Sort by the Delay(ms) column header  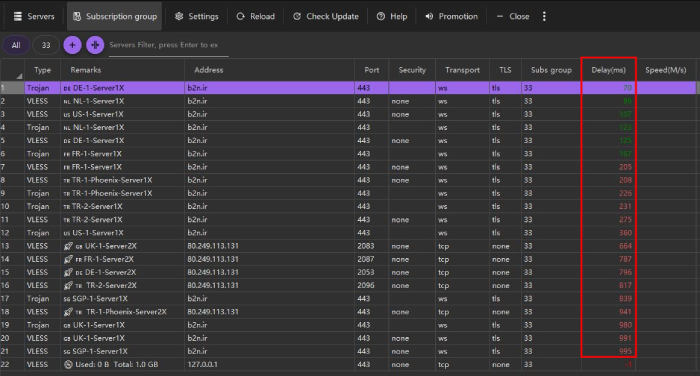click(x=608, y=70)
